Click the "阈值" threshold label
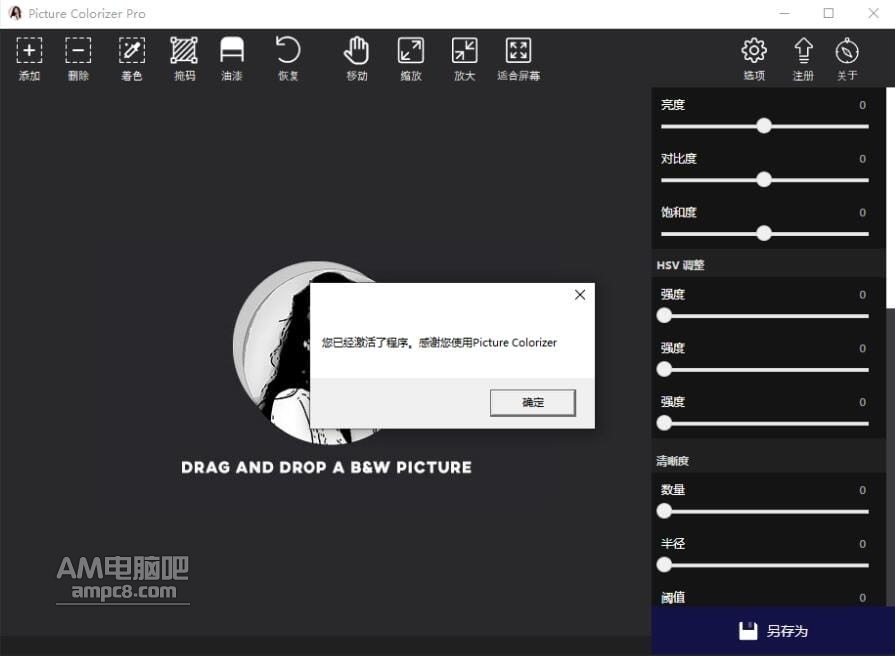Screen dimensions: 895x656 (x=673, y=597)
